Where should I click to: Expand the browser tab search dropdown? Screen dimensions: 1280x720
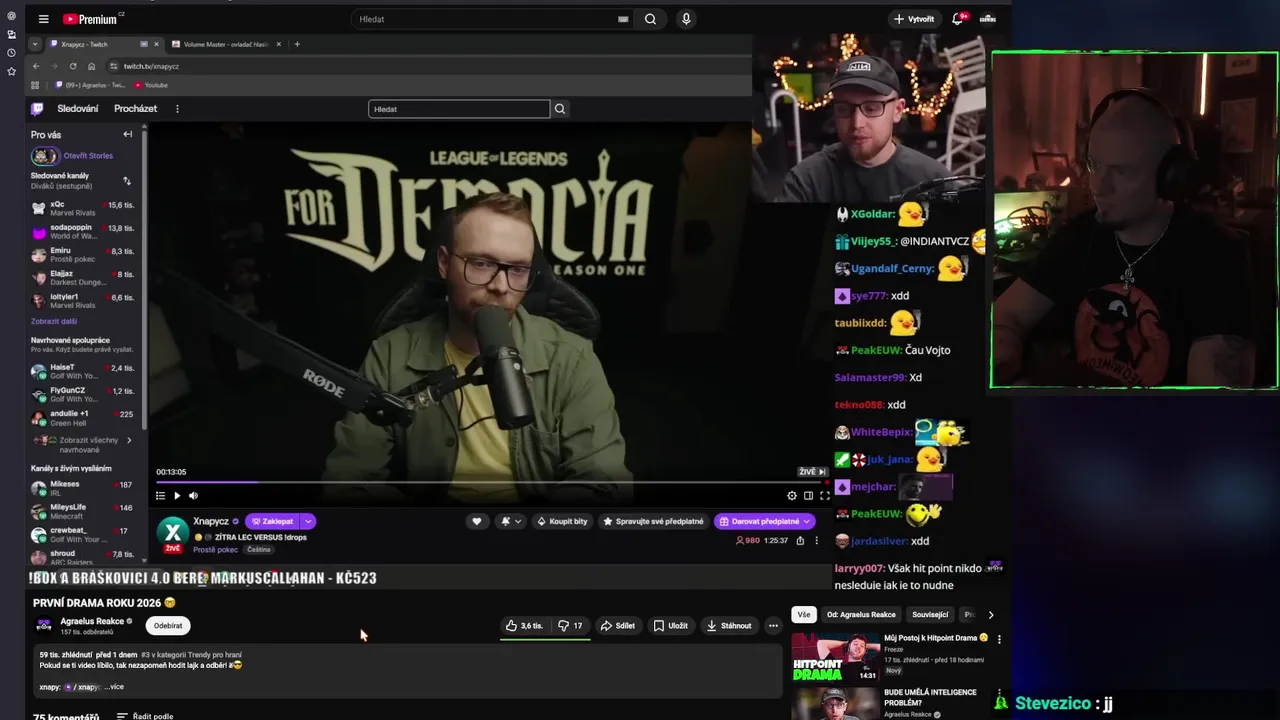(35, 44)
